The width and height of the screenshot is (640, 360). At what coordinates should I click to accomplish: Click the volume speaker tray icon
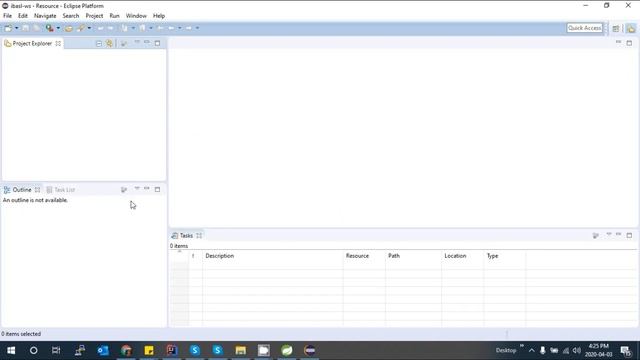tap(577, 351)
